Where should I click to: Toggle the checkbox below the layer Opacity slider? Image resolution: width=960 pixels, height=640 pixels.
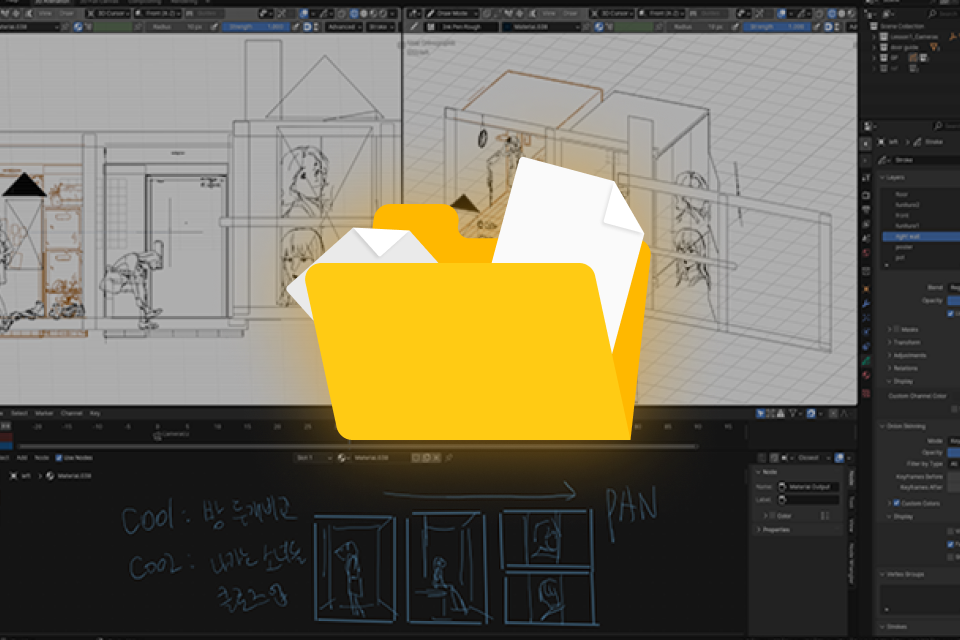(x=951, y=314)
